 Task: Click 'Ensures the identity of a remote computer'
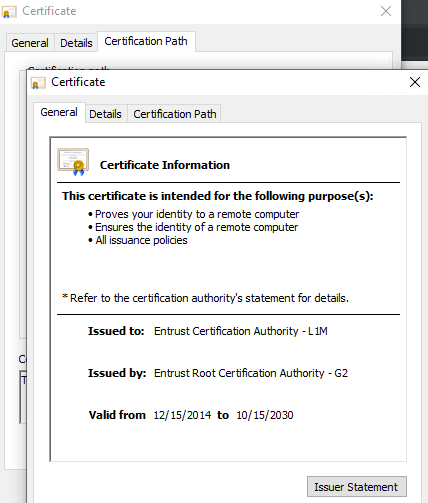pyautogui.click(x=196, y=227)
